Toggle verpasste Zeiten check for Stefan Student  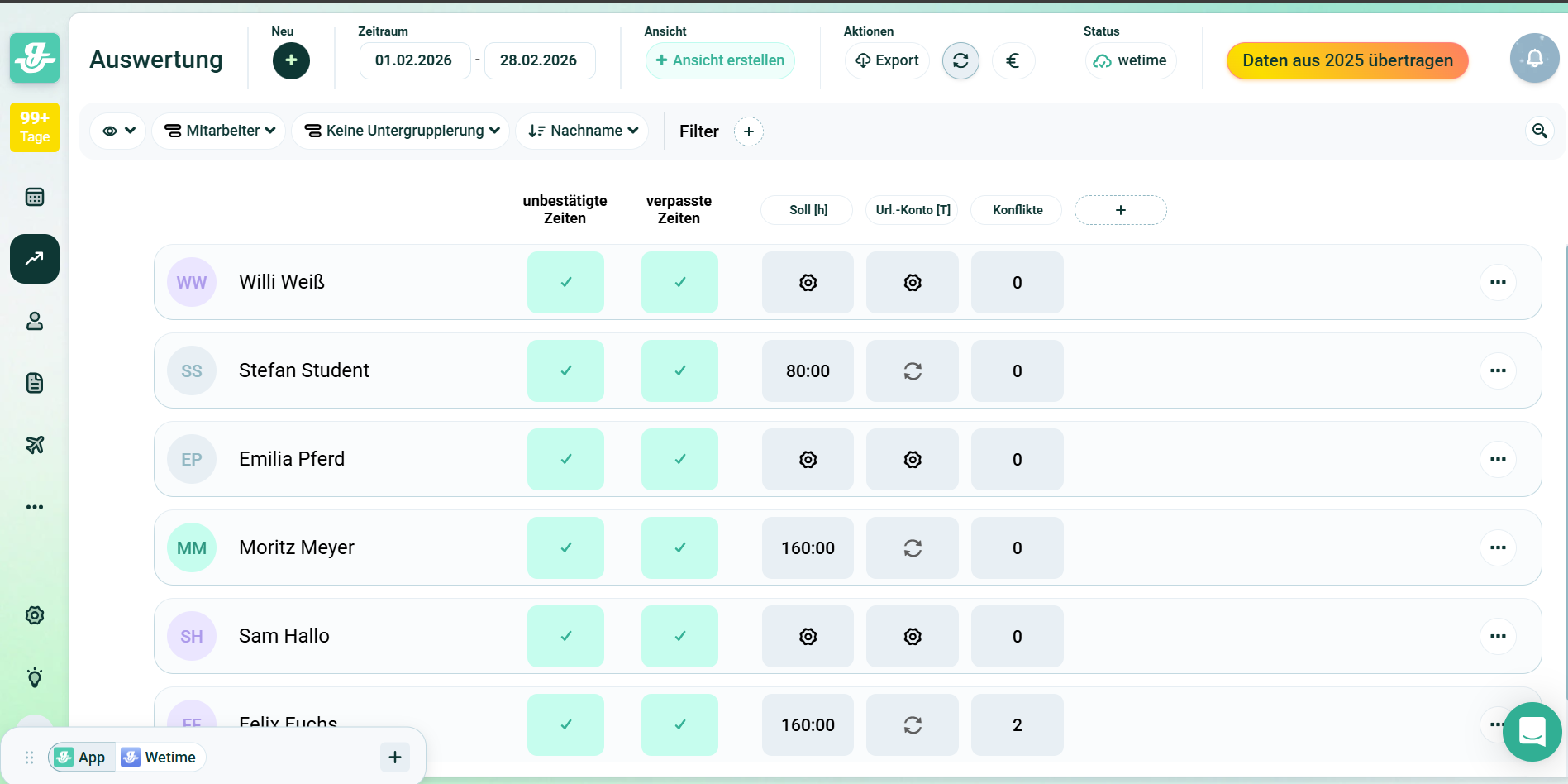coord(679,371)
